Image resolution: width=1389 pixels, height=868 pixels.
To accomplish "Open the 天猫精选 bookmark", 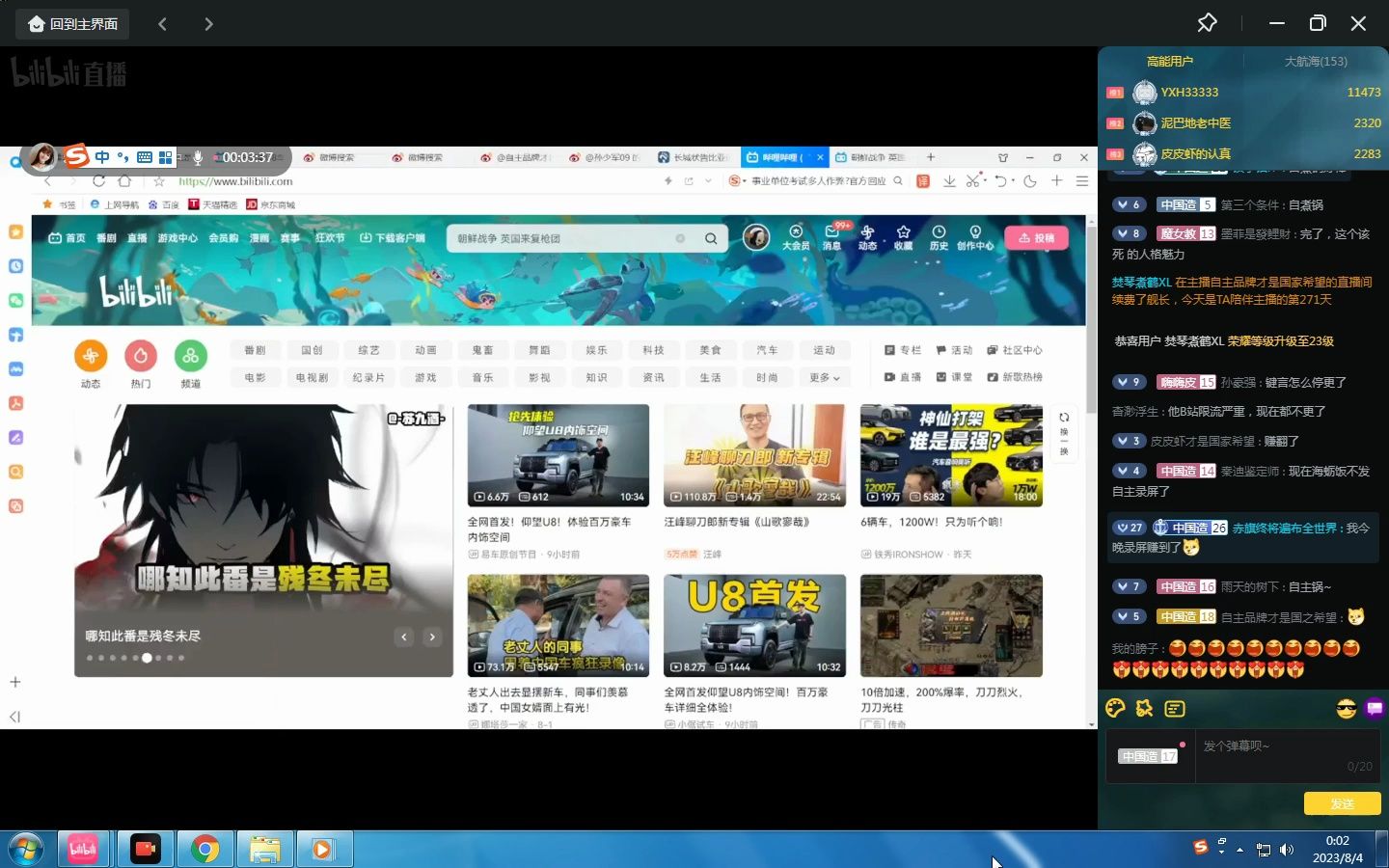I will coord(213,204).
